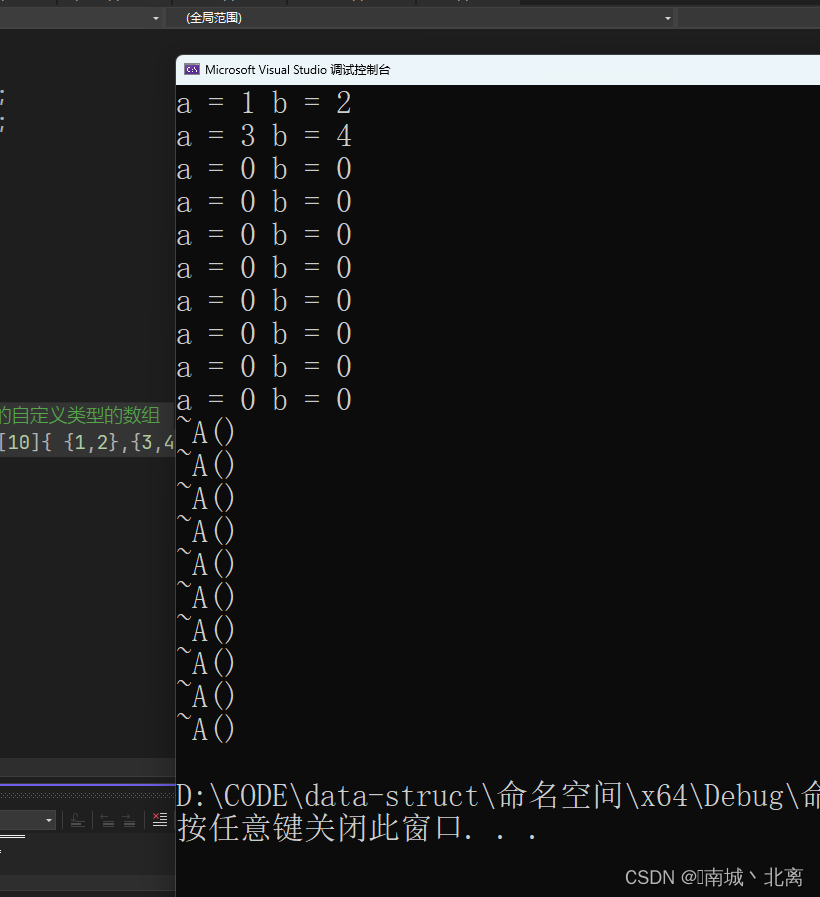Select the previous message navigation icon

[x=107, y=820]
